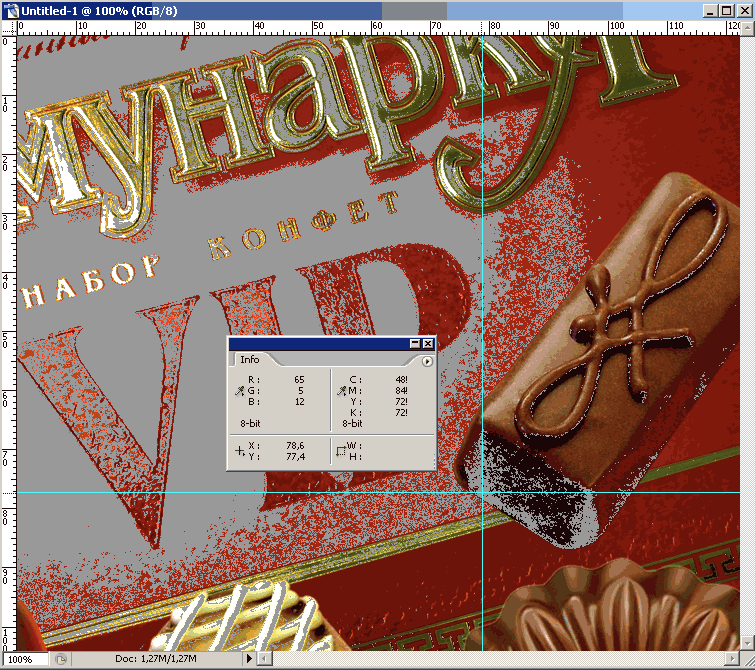The width and height of the screenshot is (755, 670).
Task: Click the ruler origin crosshair corner
Action: coord(9,28)
